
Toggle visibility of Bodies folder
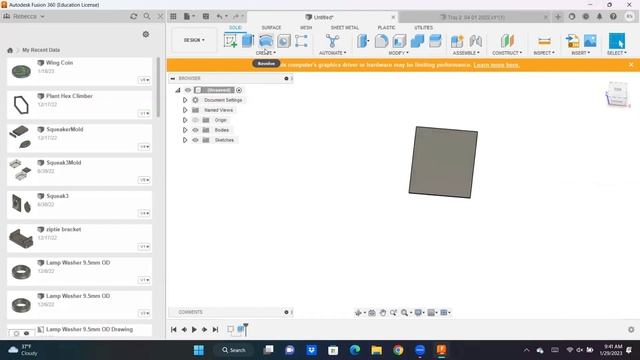point(196,130)
